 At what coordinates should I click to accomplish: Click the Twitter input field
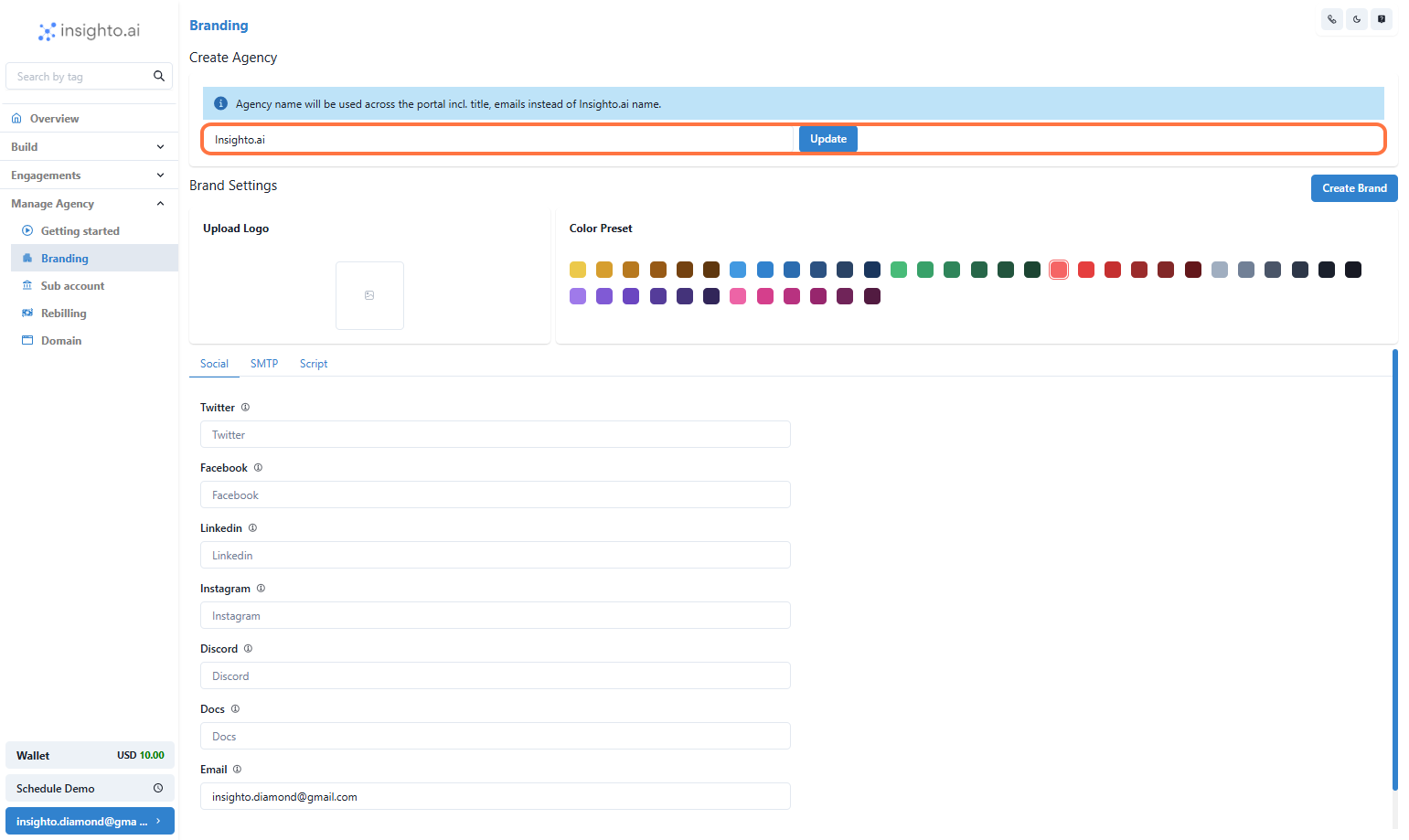pos(496,434)
